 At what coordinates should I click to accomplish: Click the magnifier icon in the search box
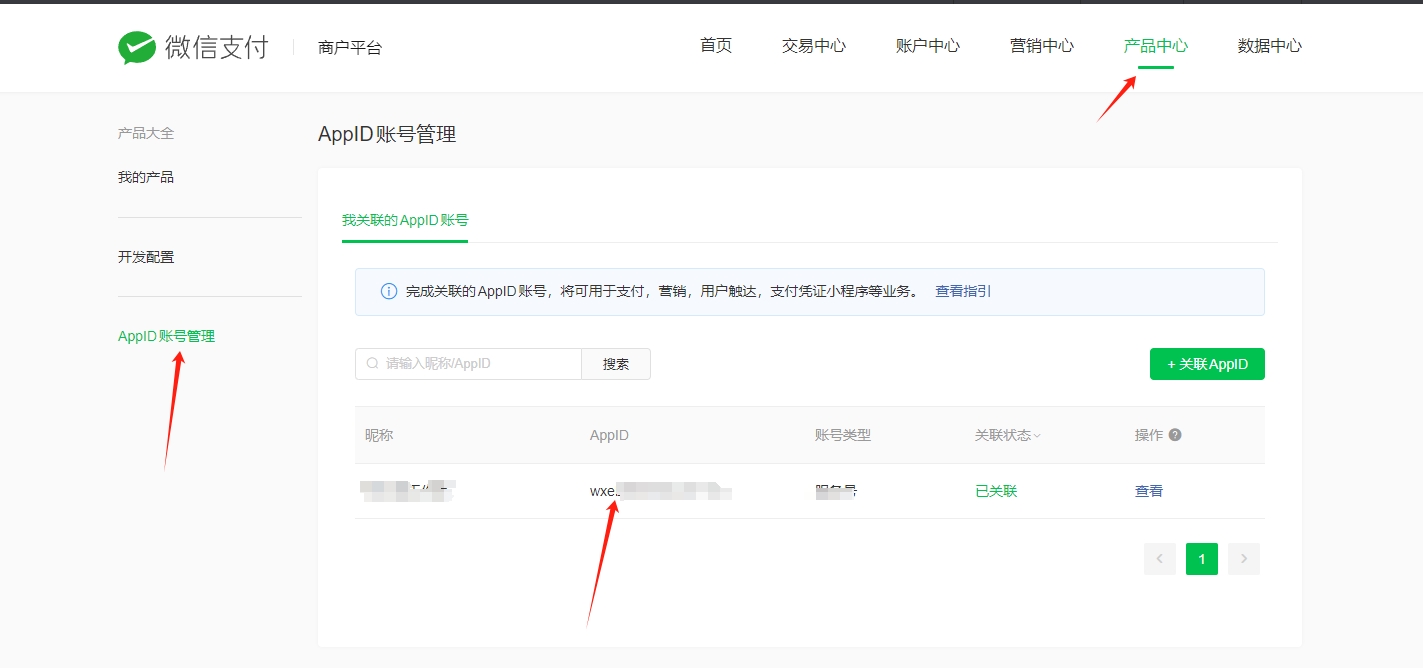click(373, 364)
